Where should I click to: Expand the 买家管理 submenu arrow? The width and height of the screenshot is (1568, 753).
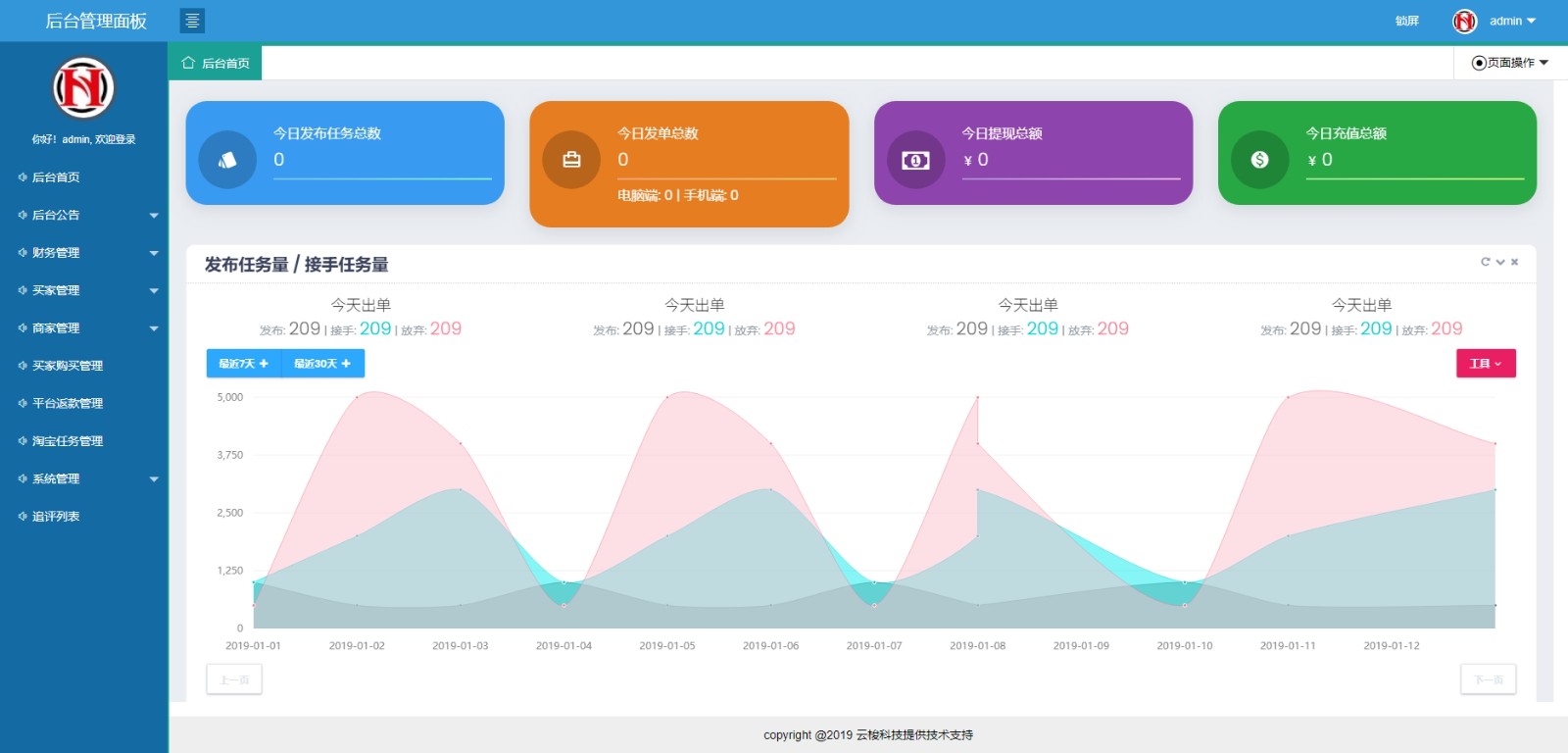[x=154, y=291]
